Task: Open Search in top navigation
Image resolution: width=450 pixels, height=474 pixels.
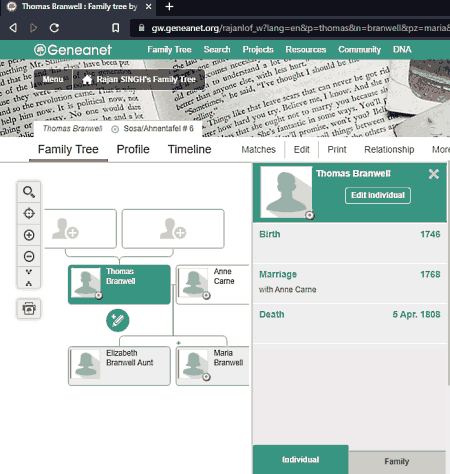Action: pyautogui.click(x=217, y=50)
